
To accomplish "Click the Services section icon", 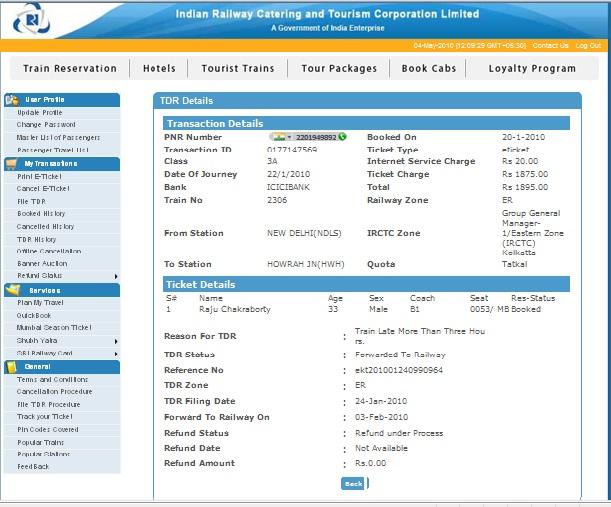I will (x=13, y=290).
